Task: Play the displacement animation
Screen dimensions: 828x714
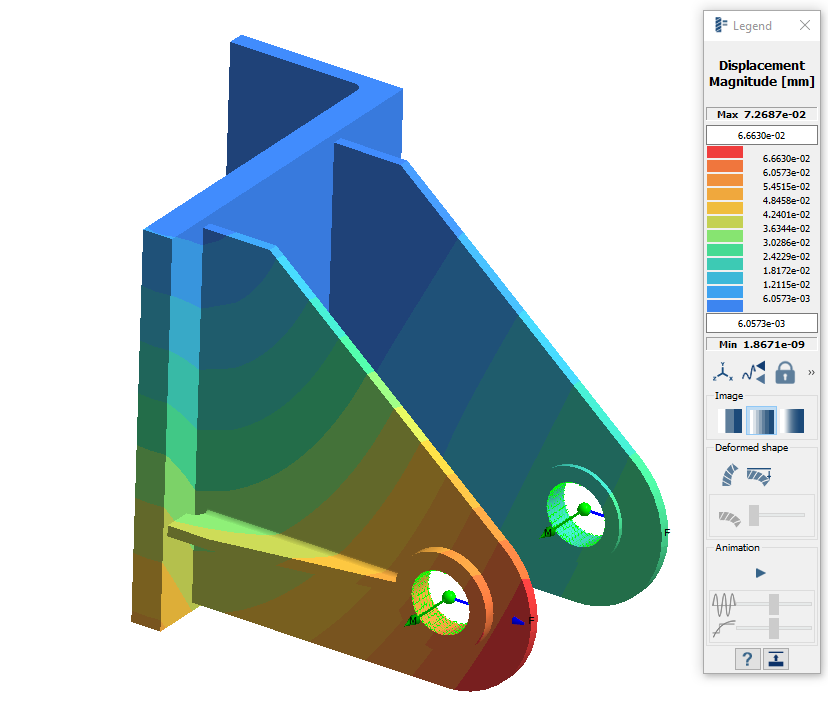Action: [760, 573]
